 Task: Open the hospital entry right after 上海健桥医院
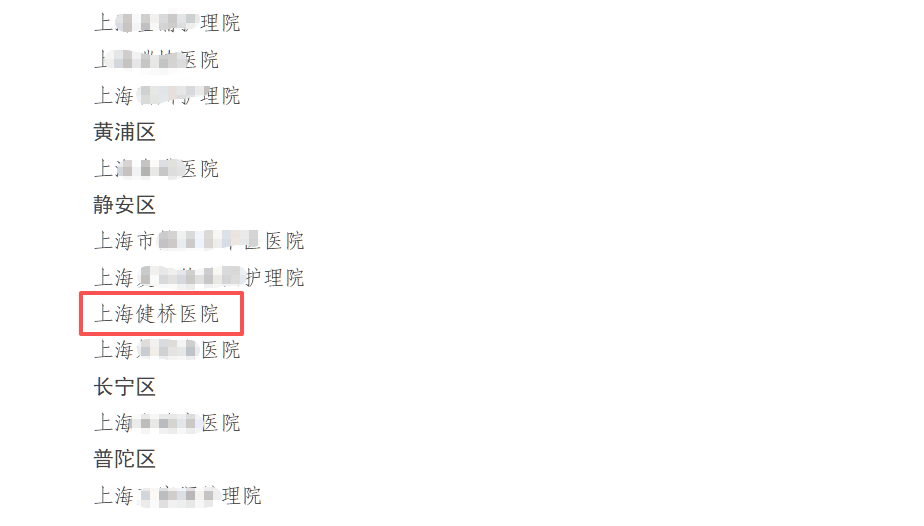[x=167, y=350]
